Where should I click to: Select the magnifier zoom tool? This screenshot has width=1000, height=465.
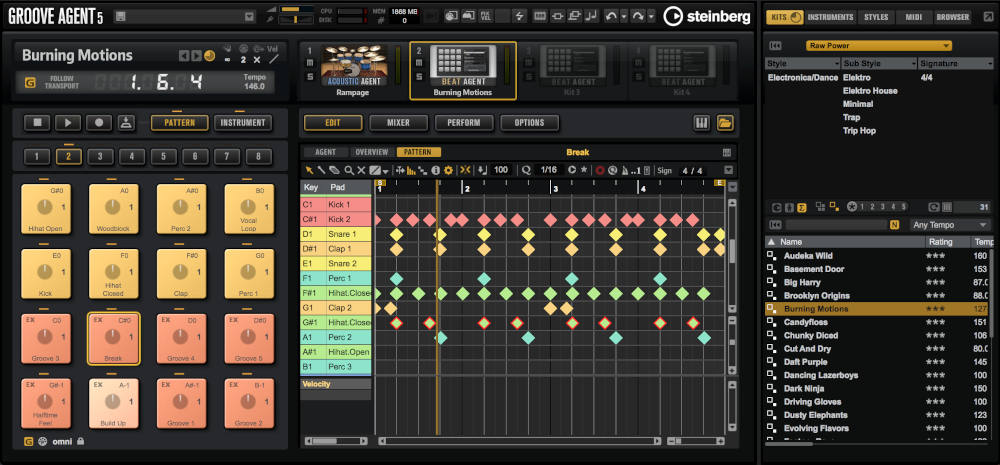(349, 170)
